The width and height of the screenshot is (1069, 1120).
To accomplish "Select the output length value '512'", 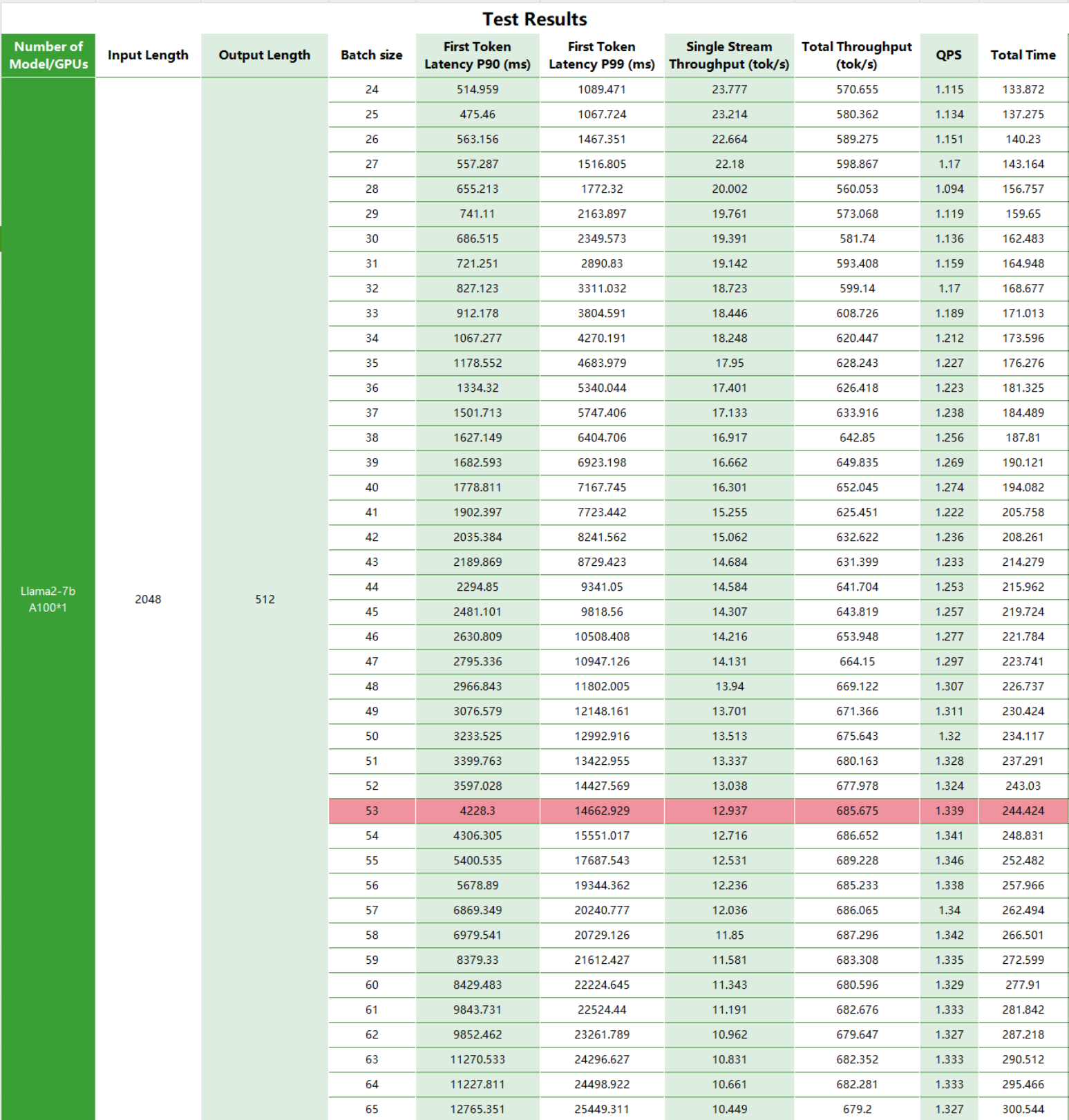I will [x=265, y=599].
